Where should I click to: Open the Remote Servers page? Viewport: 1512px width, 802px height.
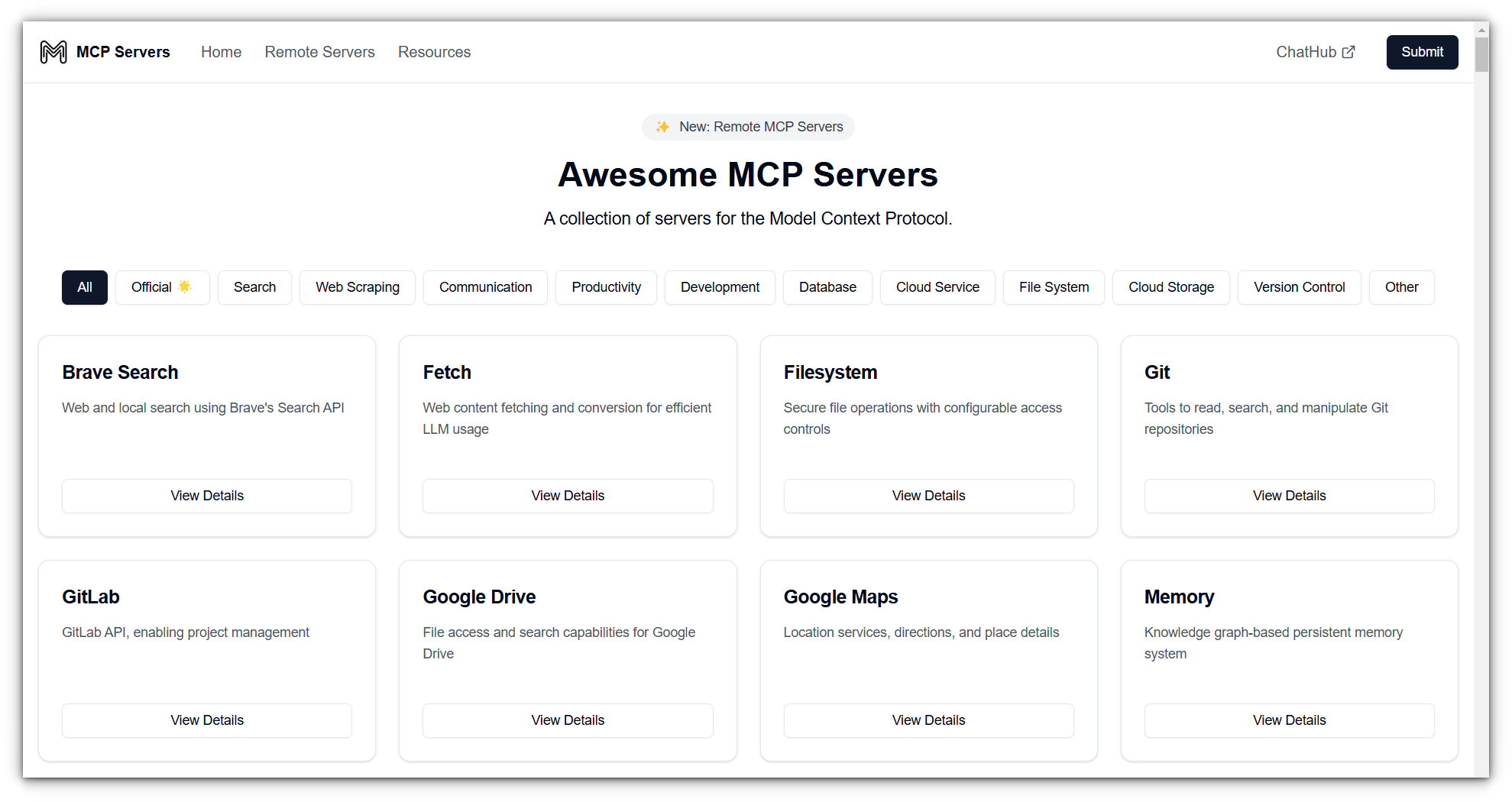319,52
